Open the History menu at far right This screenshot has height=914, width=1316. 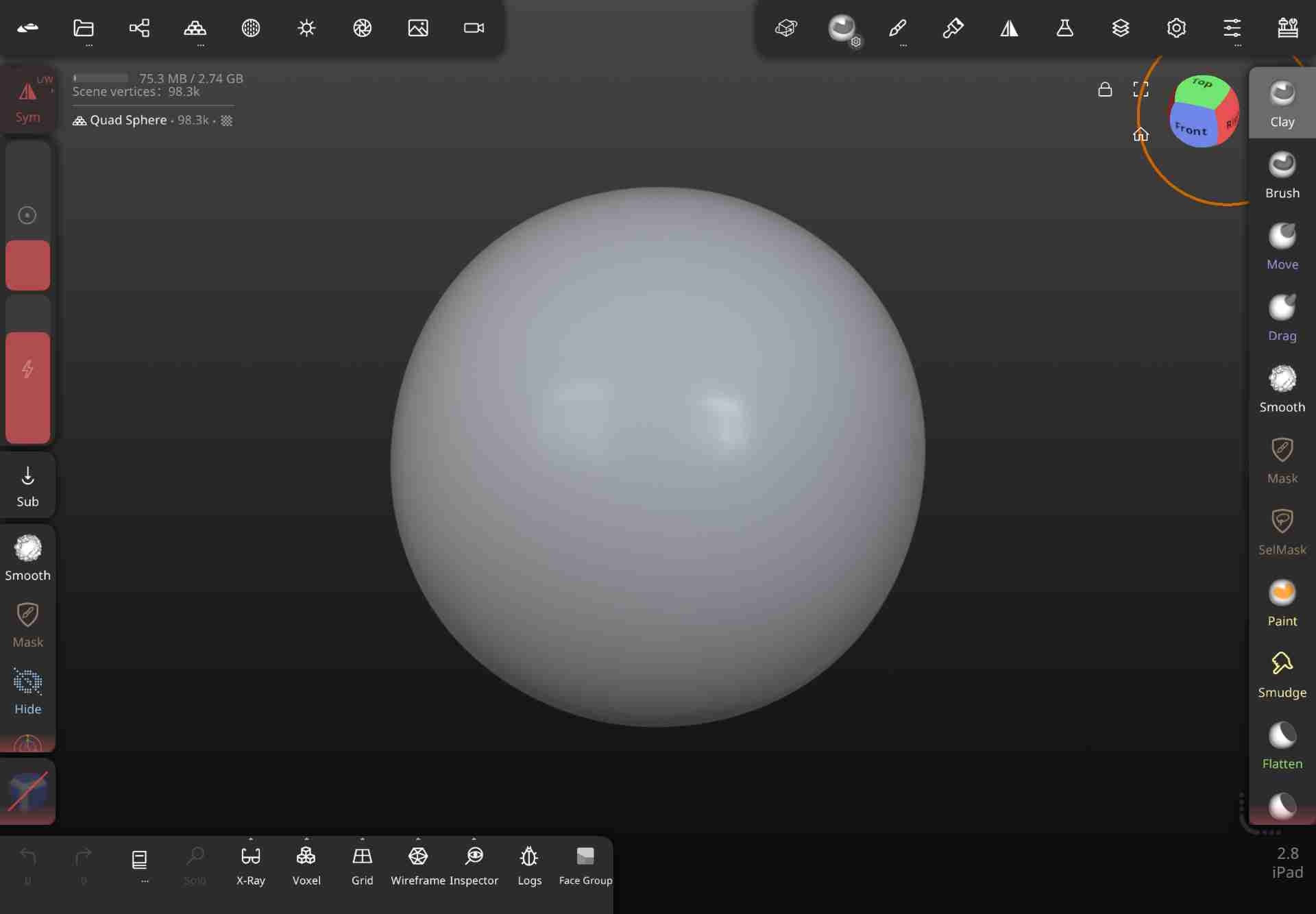coord(1288,28)
